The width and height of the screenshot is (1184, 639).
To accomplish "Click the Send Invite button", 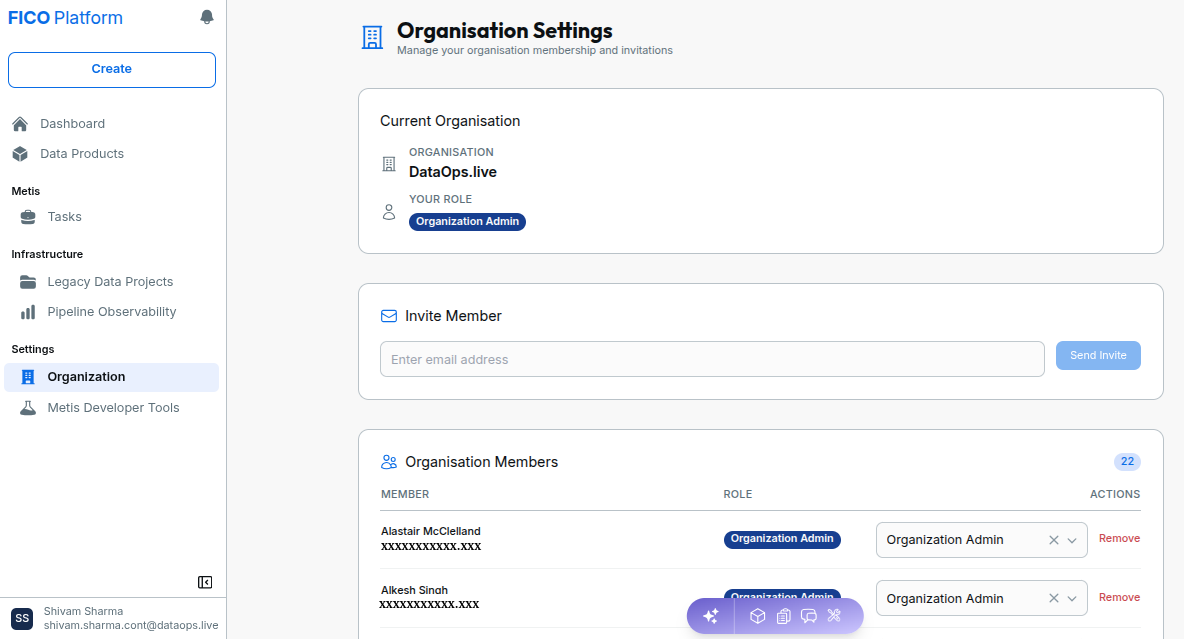I will click(x=1098, y=355).
